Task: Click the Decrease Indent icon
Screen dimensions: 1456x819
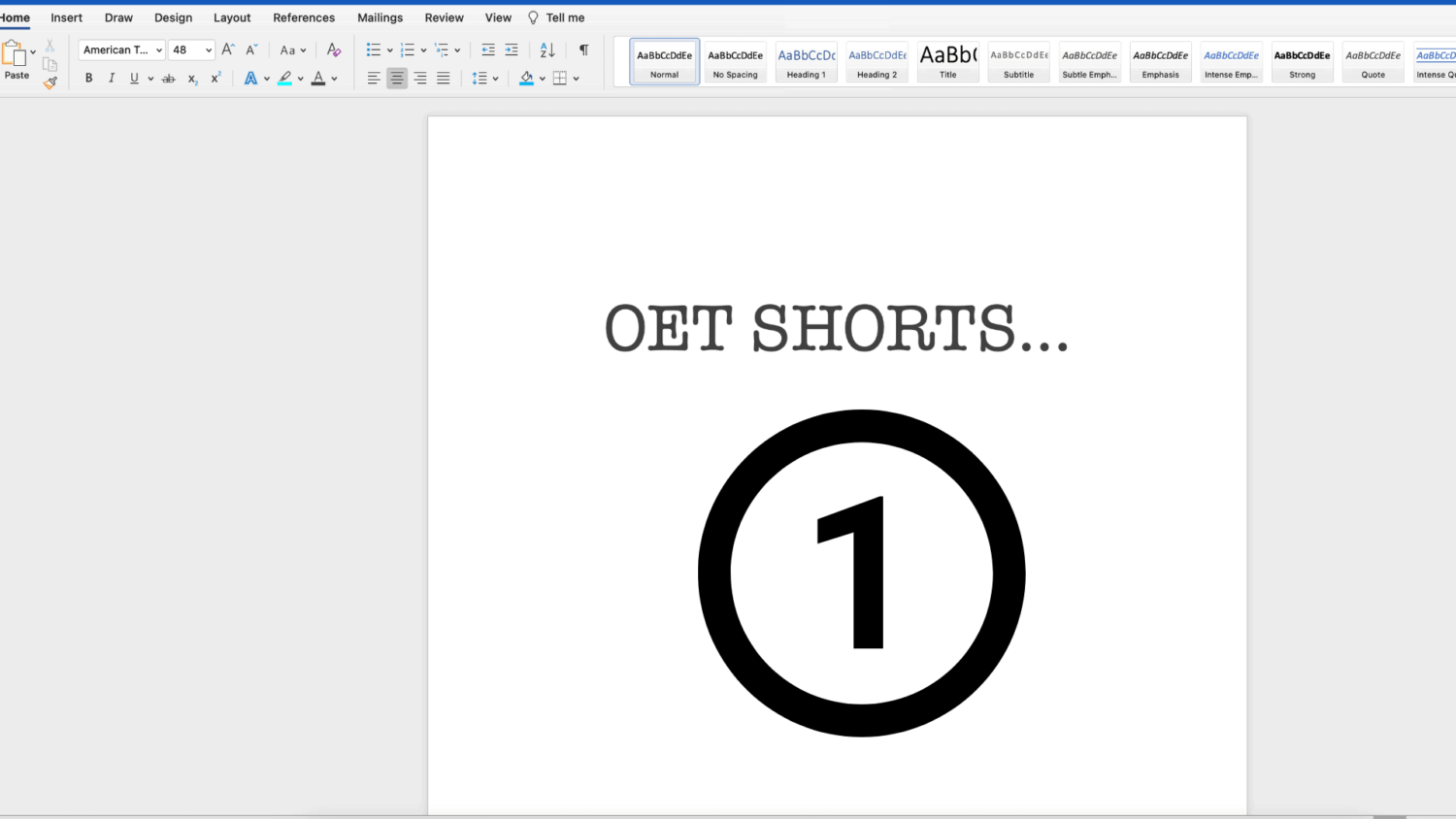Action: (488, 49)
